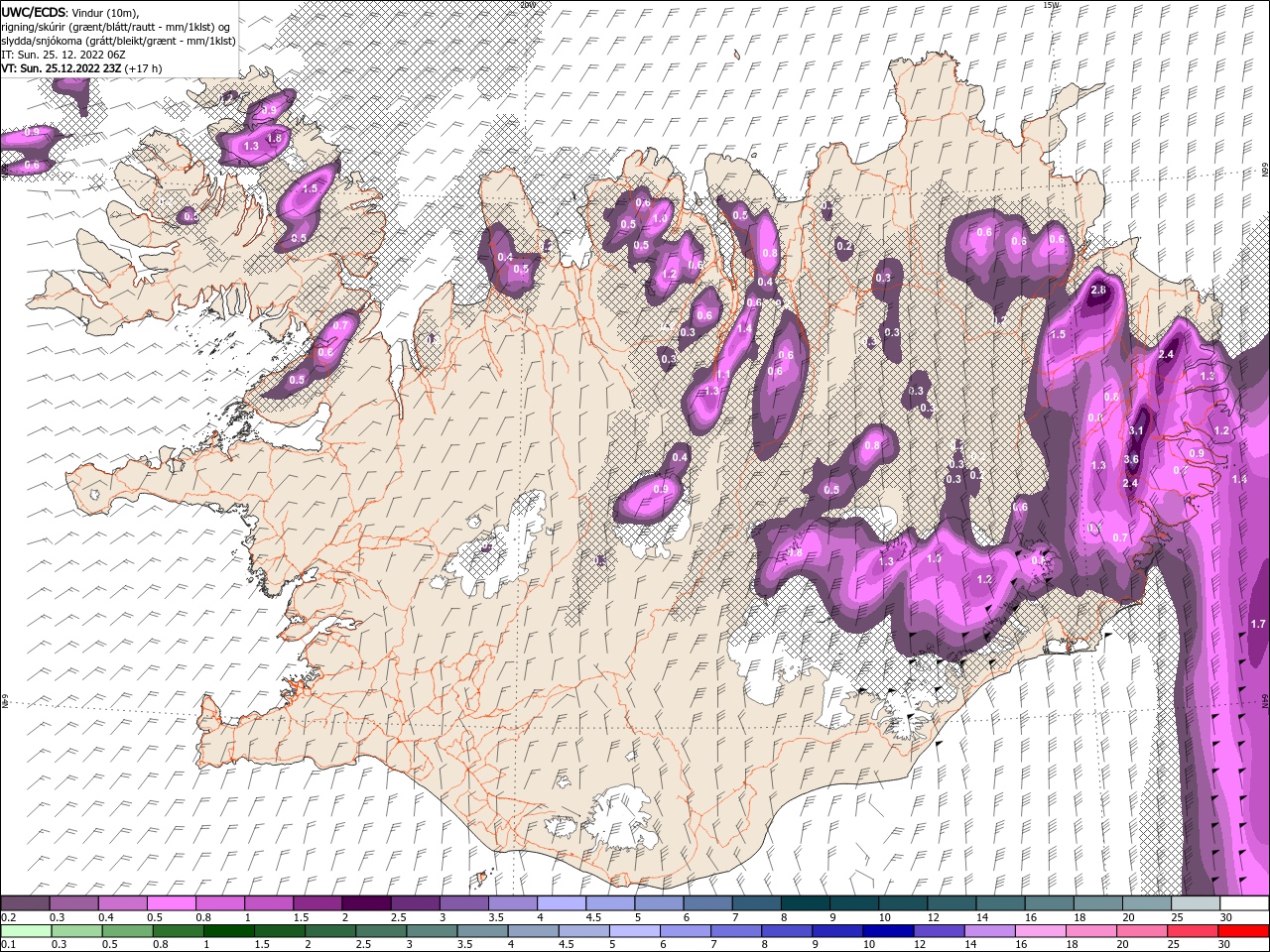This screenshot has height=952, width=1270.
Task: Click the '1.7' value near the right edge
Action: (x=1258, y=624)
